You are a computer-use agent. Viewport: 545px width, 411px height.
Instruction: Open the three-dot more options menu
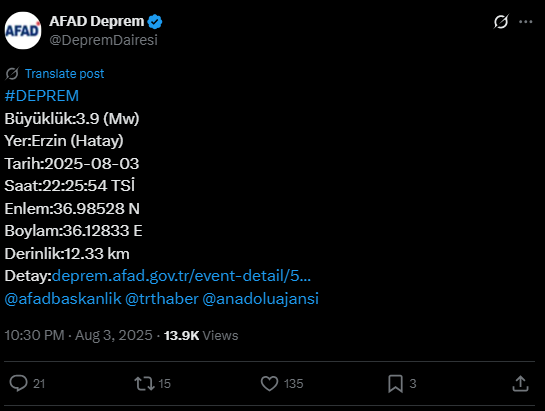click(526, 22)
